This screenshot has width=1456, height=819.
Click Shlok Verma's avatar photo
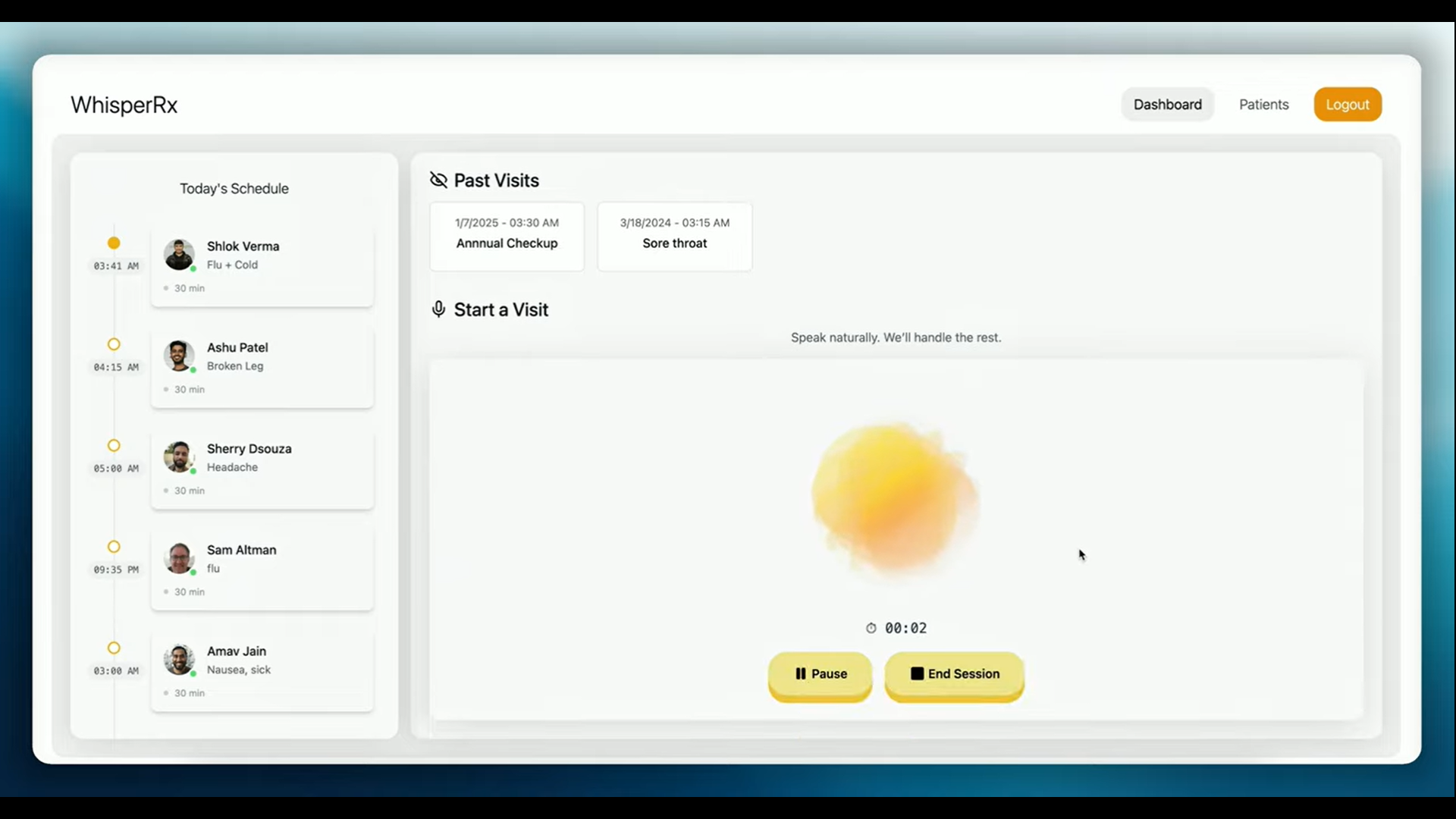point(180,255)
